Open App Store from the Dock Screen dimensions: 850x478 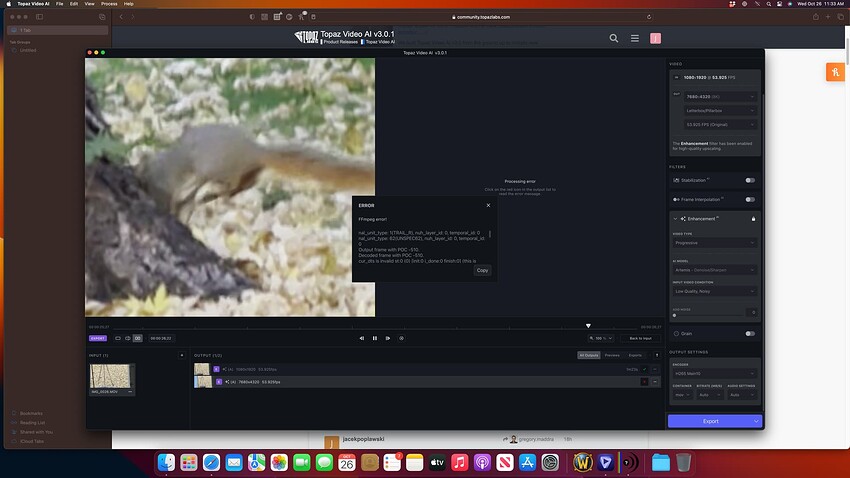click(x=527, y=463)
